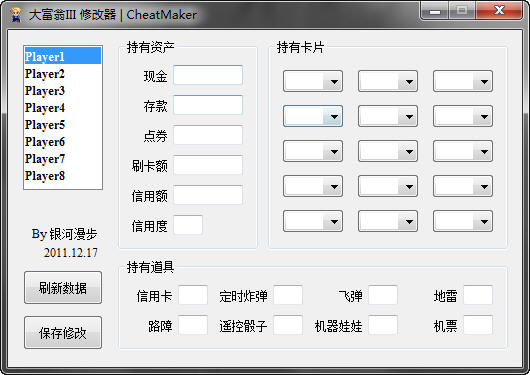Click the 保存修改 save changes button
530x375 pixels.
tap(63, 332)
